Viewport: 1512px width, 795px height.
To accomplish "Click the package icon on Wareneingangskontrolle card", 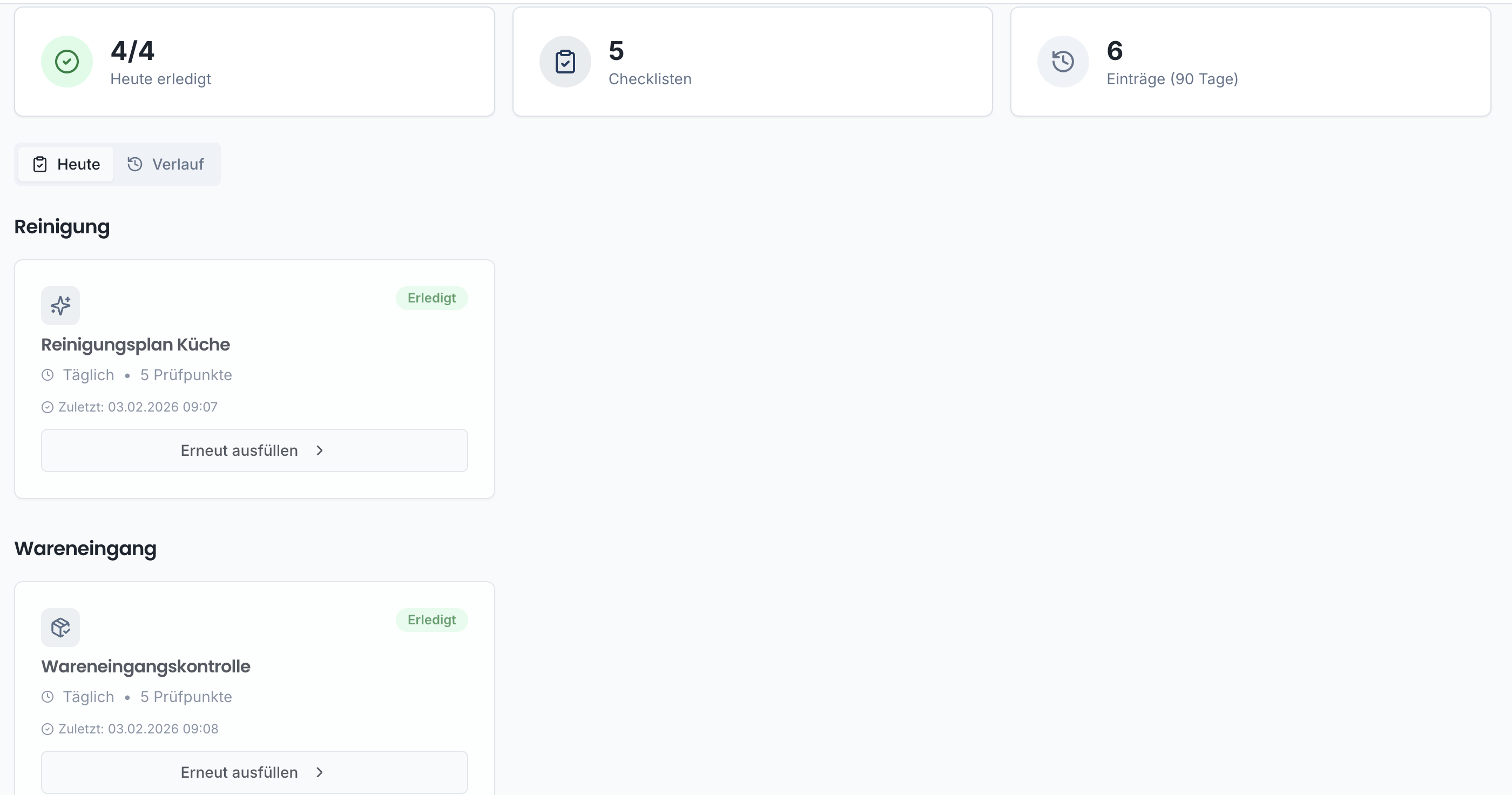I will coord(60,627).
